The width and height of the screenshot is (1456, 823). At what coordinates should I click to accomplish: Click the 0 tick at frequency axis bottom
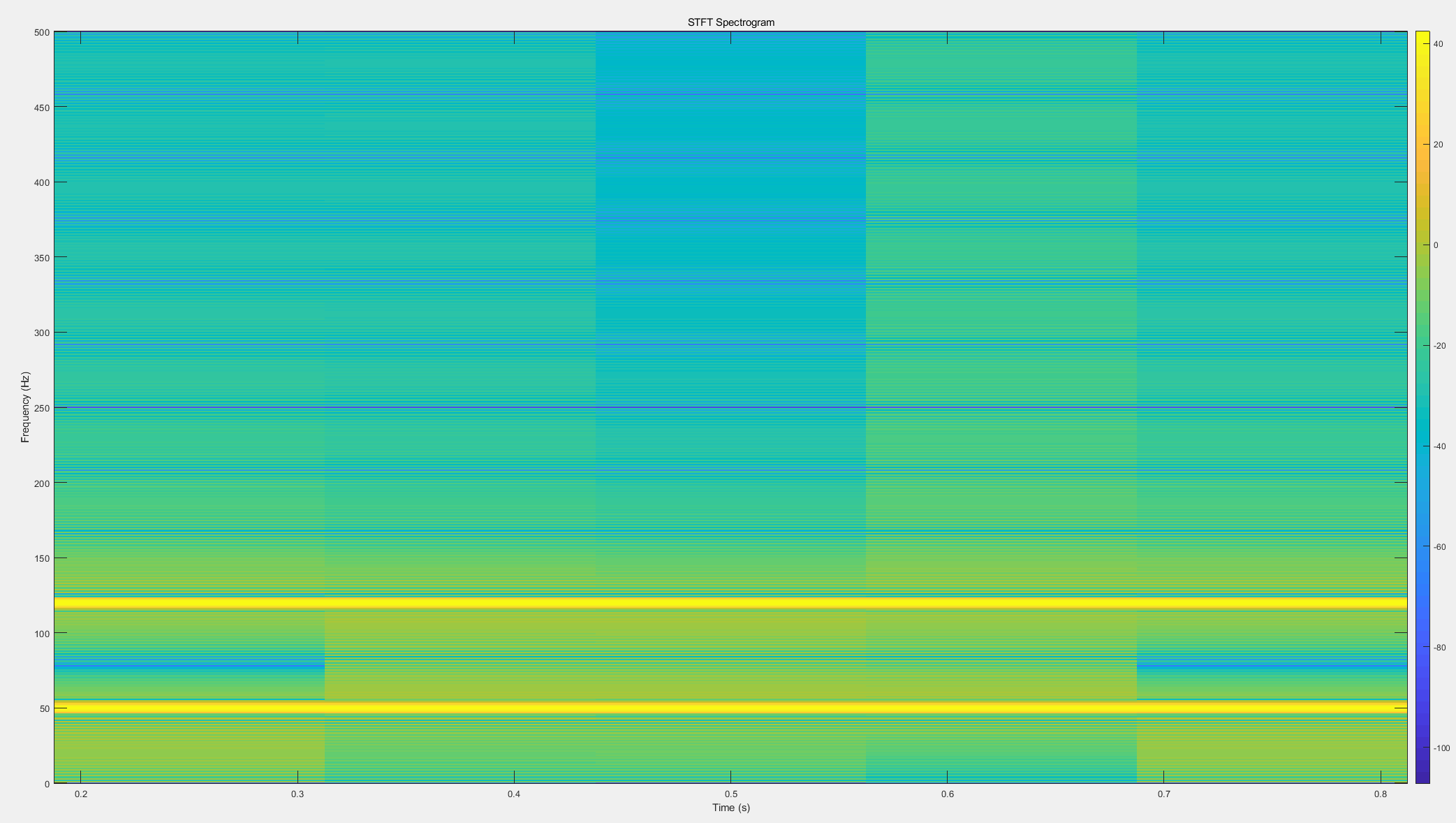(47, 785)
